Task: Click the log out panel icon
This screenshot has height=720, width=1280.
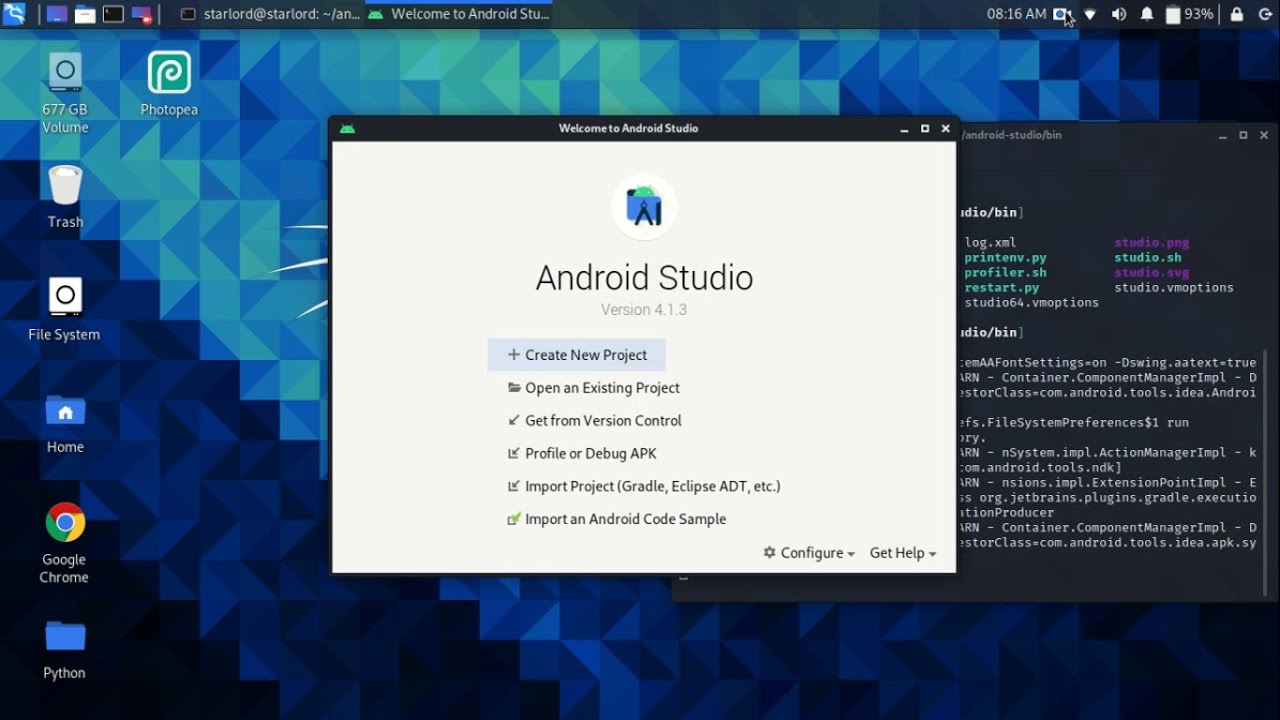Action: coord(1265,14)
